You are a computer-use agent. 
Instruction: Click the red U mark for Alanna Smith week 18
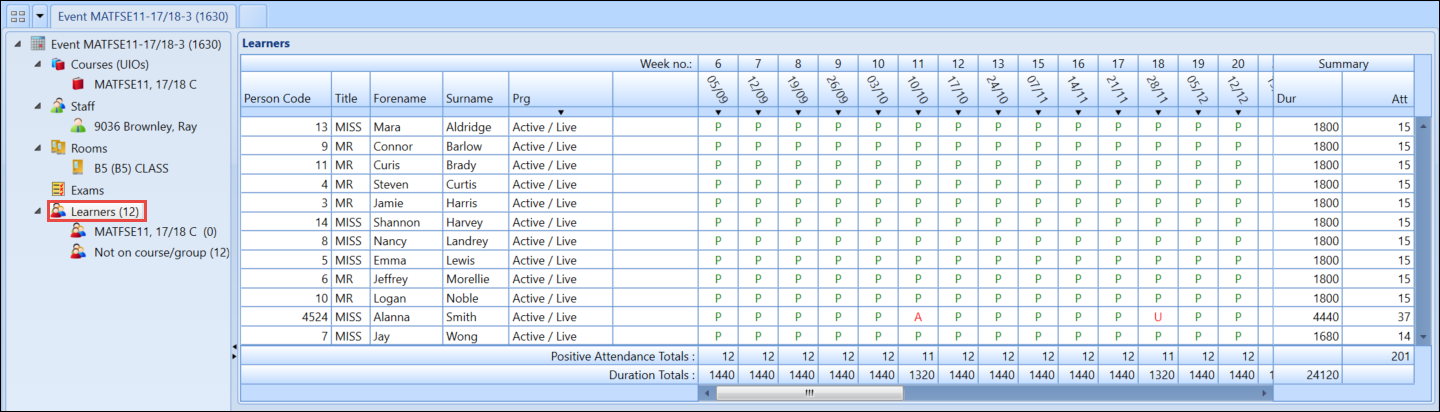tap(1158, 317)
